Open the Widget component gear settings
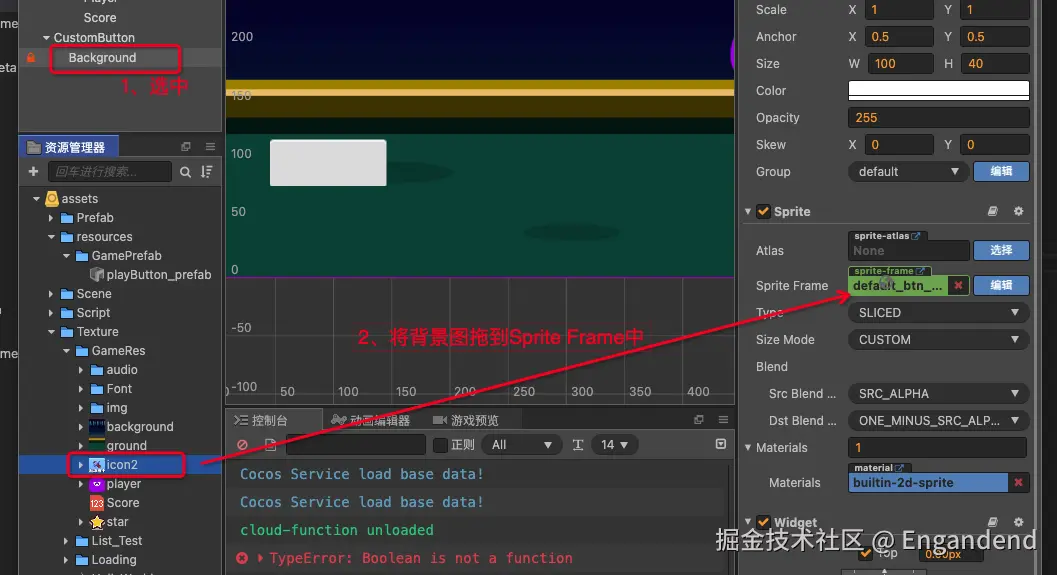This screenshot has height=575, width=1057. click(x=1019, y=522)
